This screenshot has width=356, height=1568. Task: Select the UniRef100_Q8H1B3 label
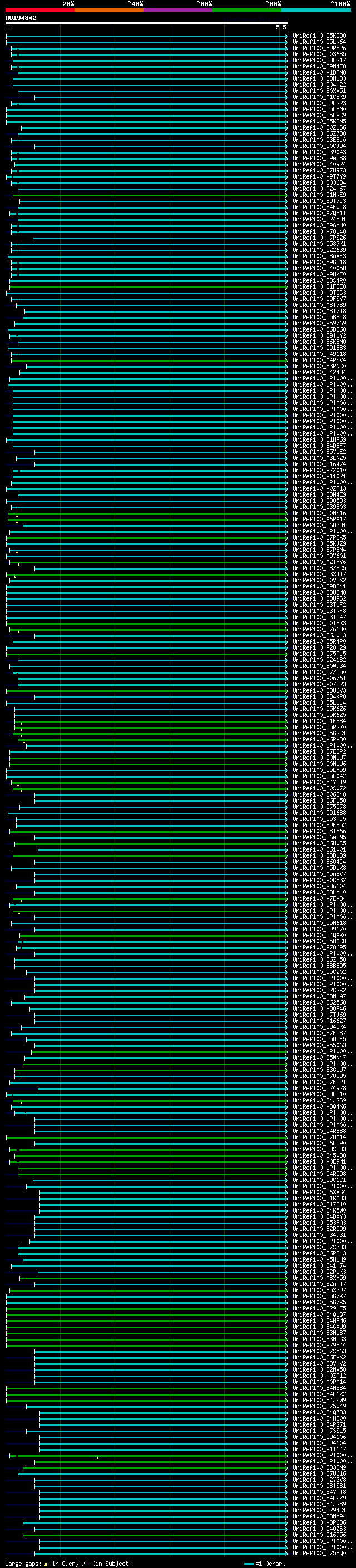pyautogui.click(x=319, y=78)
